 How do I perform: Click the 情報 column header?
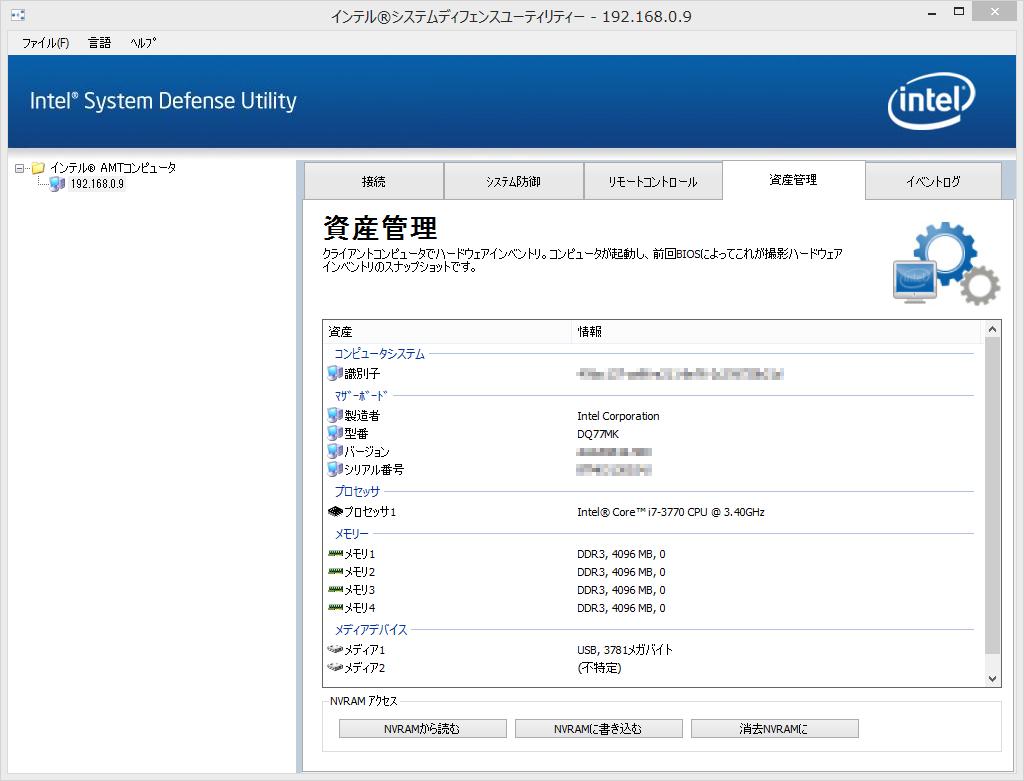point(777,332)
